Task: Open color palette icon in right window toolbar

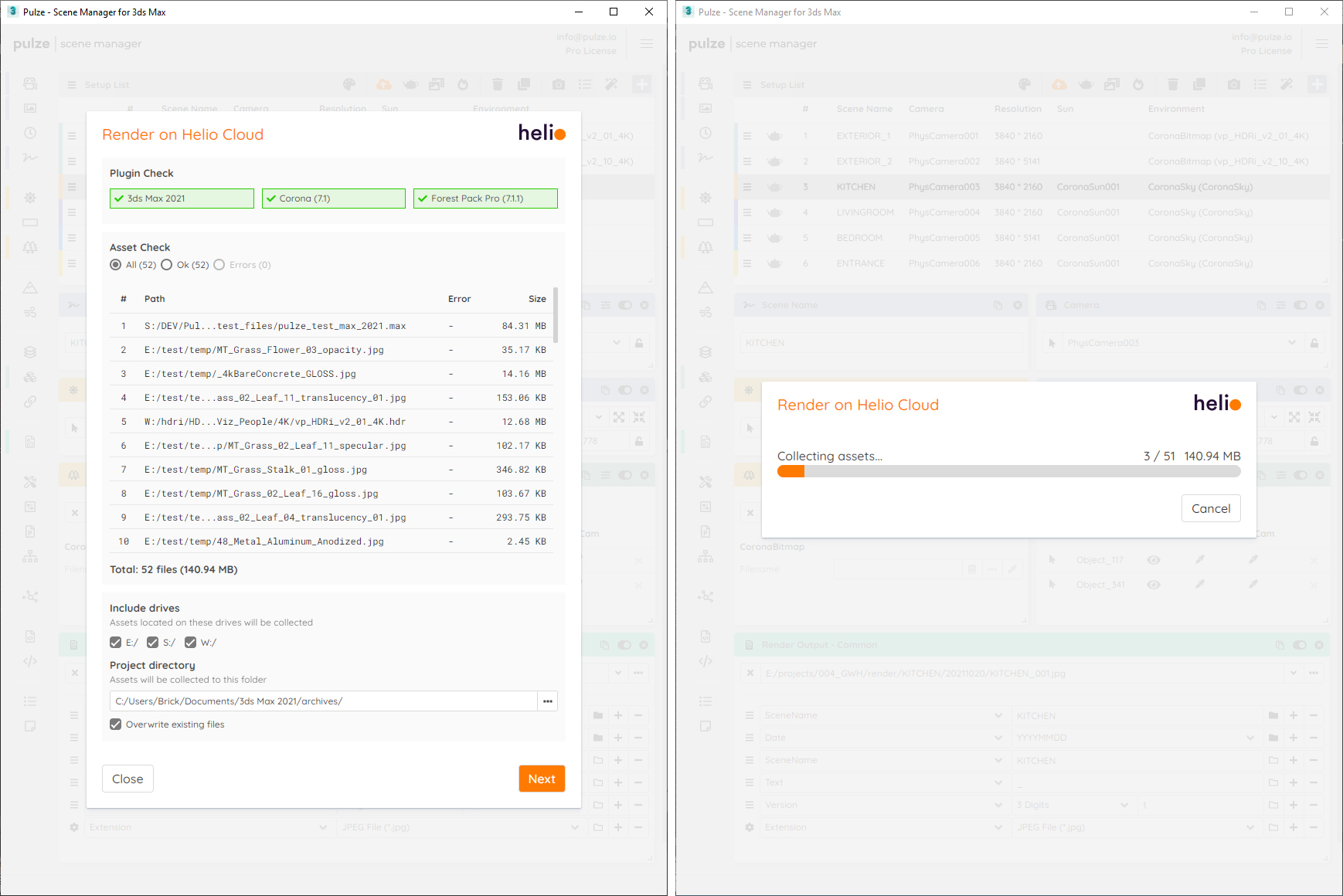Action: click(1025, 84)
